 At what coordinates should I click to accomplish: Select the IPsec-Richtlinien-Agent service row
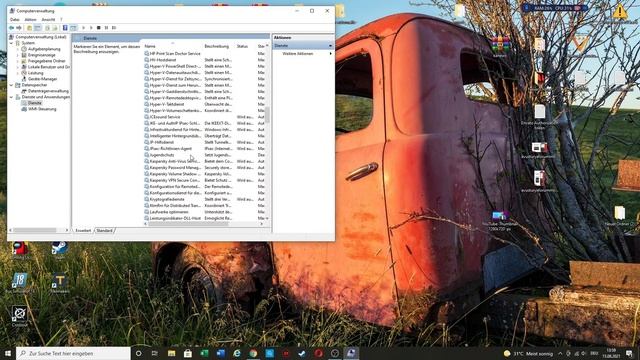204,149
